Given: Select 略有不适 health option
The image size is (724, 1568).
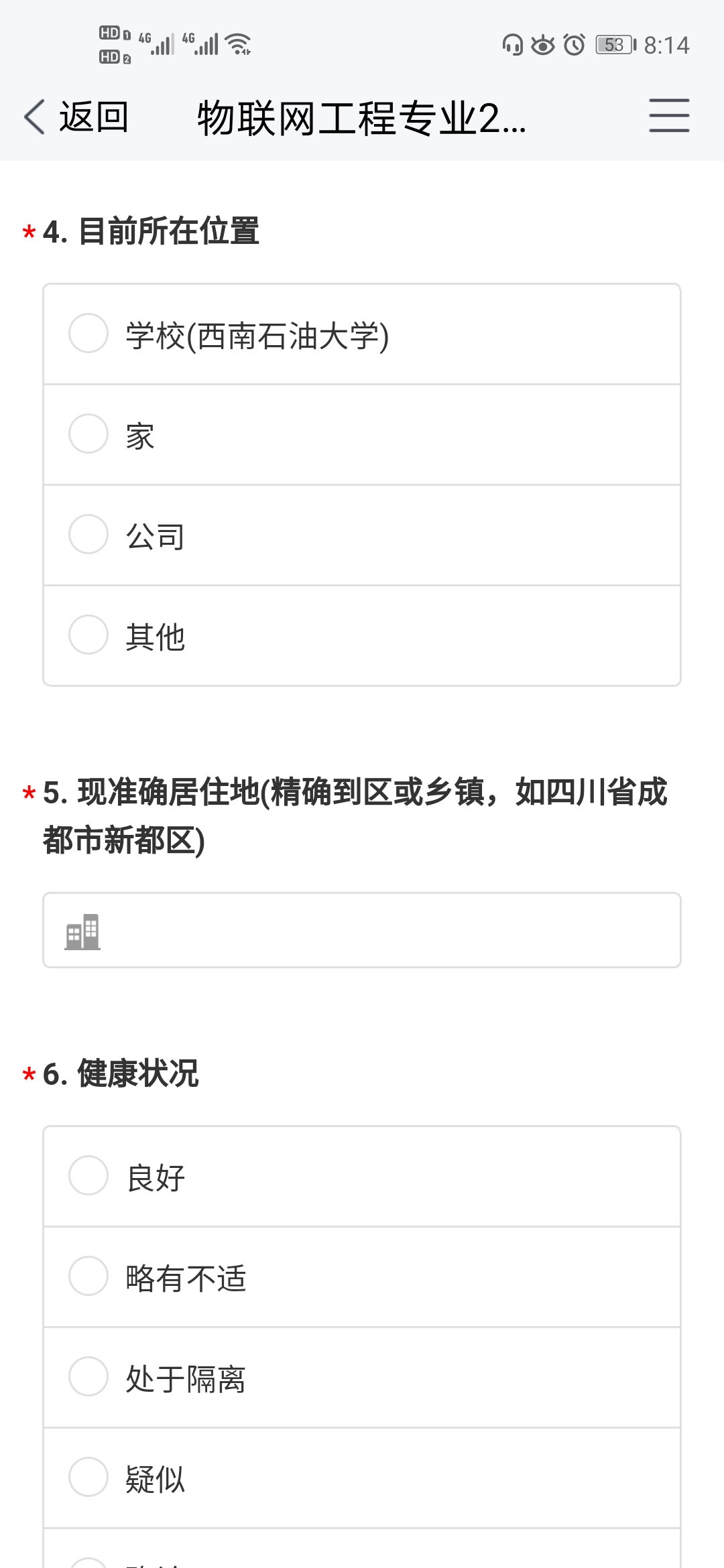Looking at the screenshot, I should [88, 1276].
